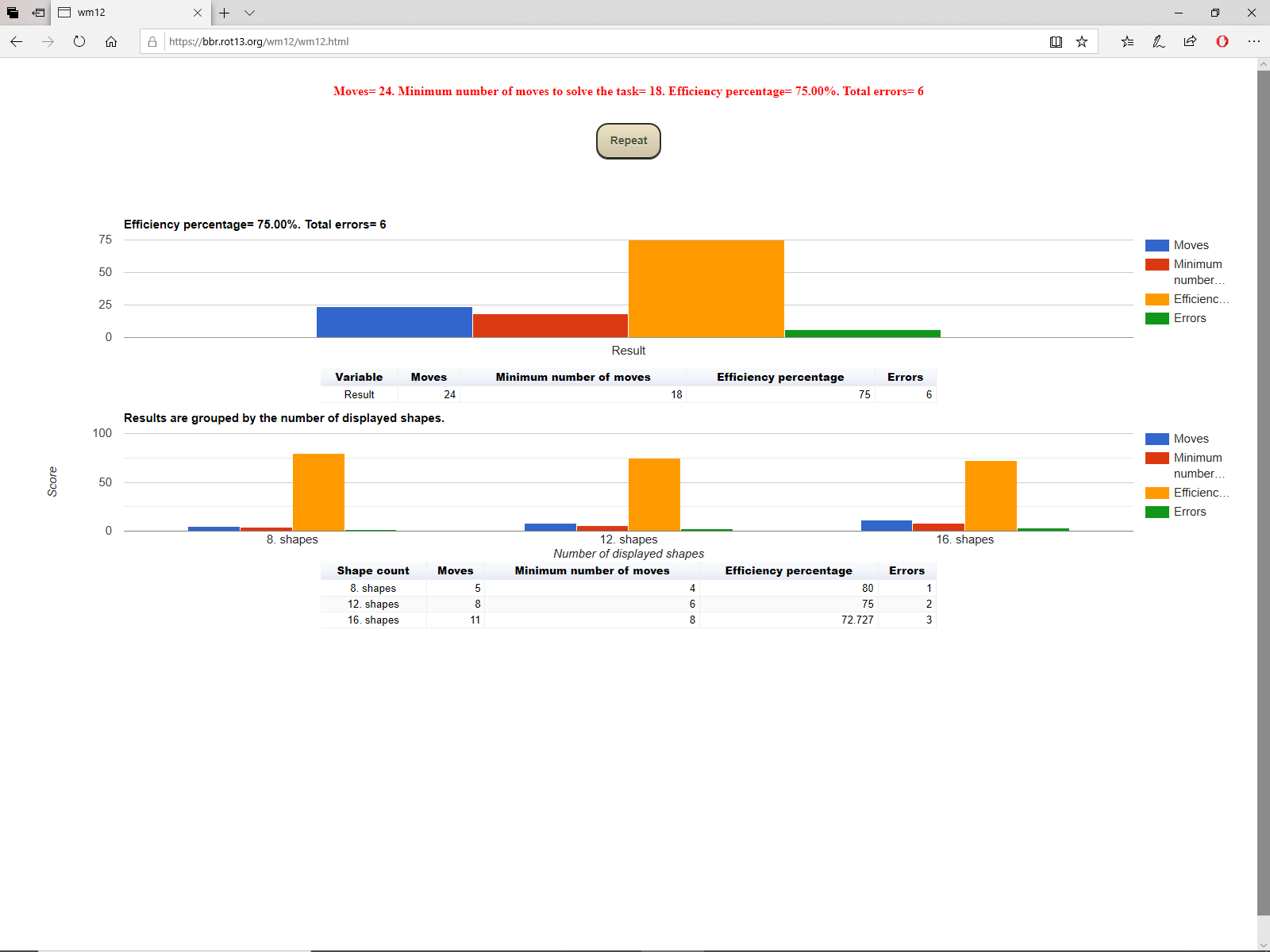Sort second table by Efficiency percentage header

tap(788, 570)
